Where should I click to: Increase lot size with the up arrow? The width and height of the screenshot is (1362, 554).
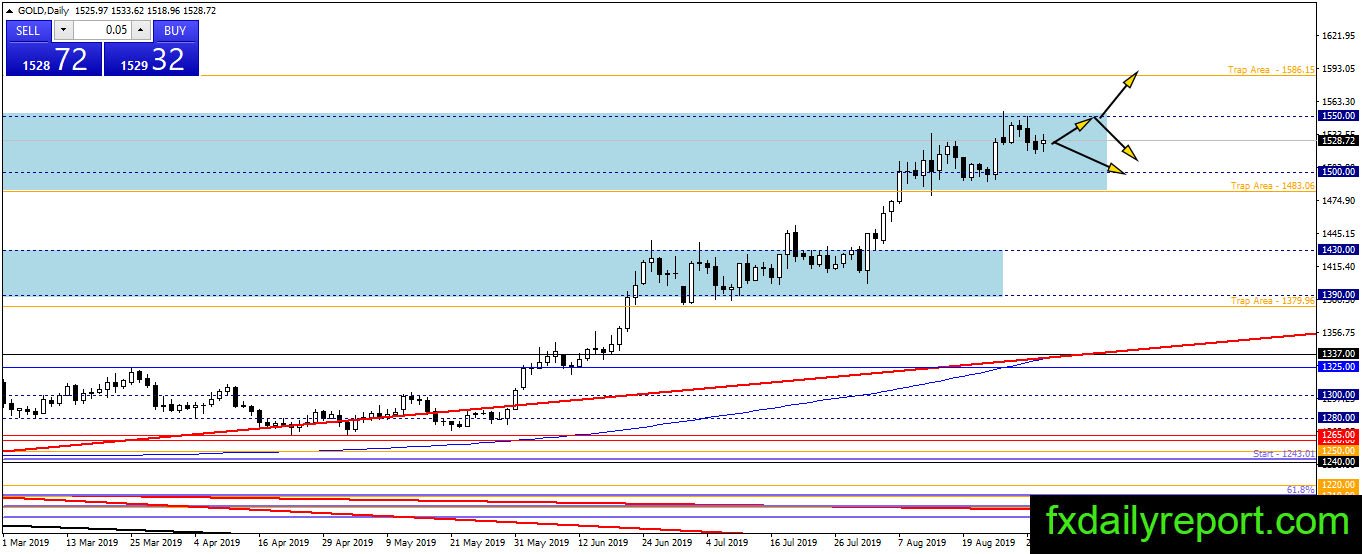pos(141,30)
